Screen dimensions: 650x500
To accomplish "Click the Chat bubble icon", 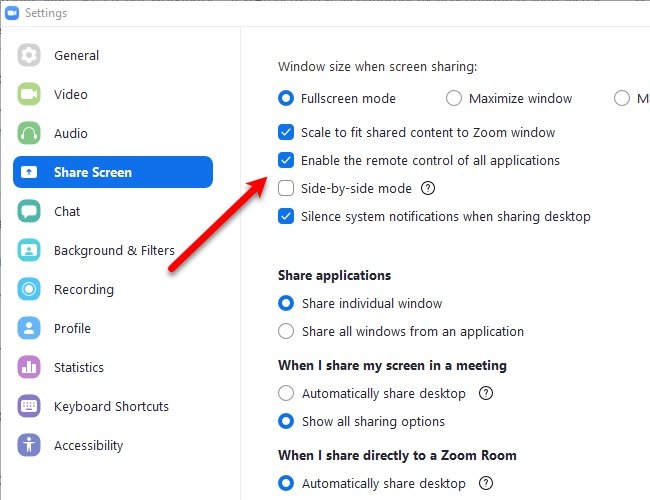I will (x=29, y=212).
